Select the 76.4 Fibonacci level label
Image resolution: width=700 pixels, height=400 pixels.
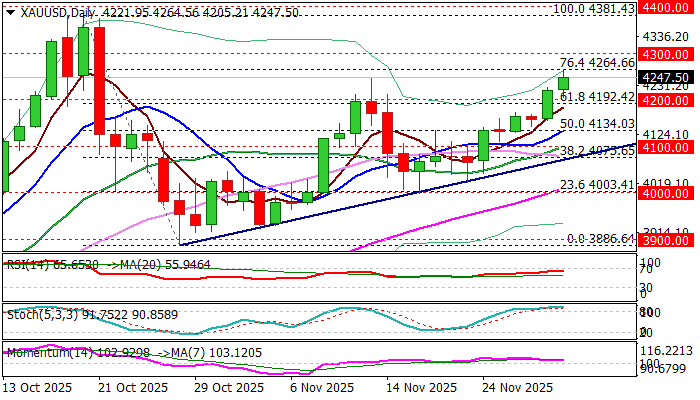point(597,63)
